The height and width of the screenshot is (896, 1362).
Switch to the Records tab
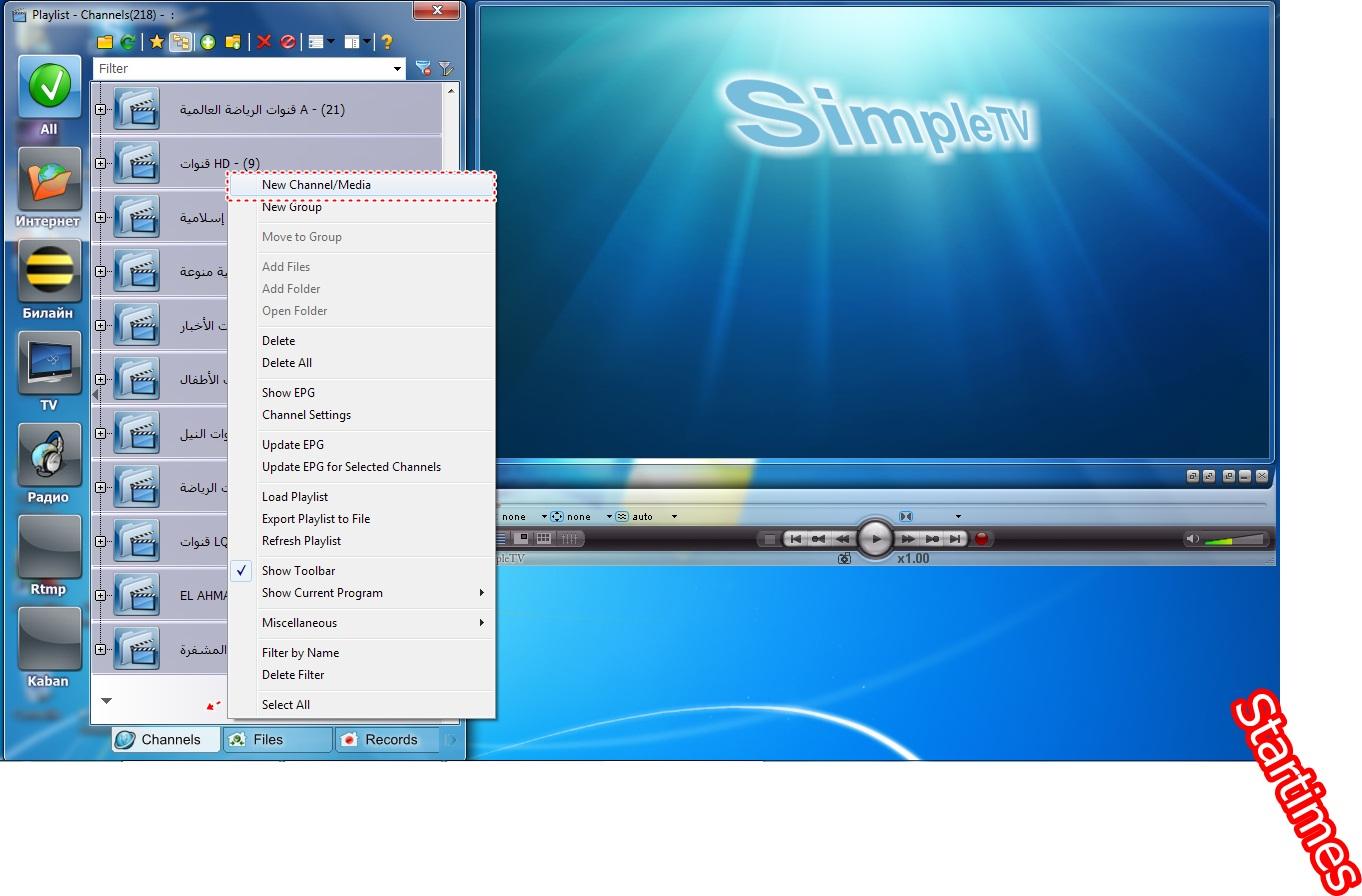click(x=389, y=740)
